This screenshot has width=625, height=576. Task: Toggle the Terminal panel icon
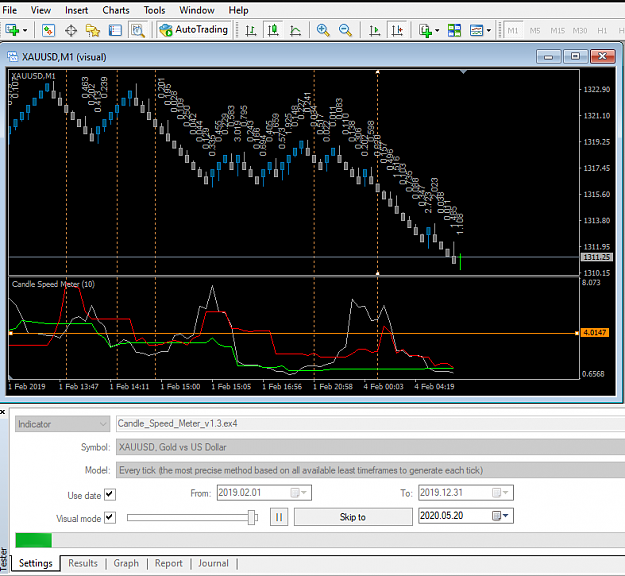pos(115,30)
